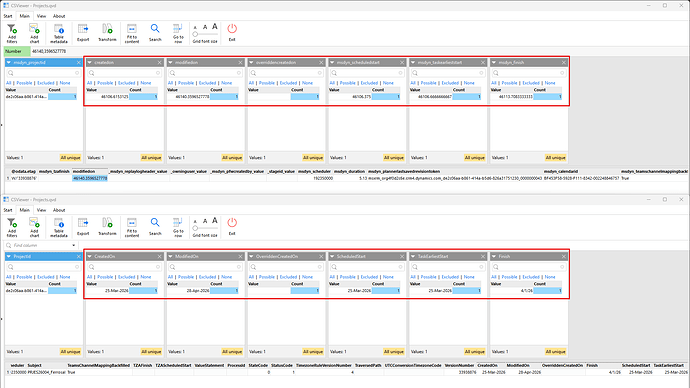This screenshot has height=388, width=690.
Task: Expand the ModifiedOn panel header arrow in the lower window
Action: [x=170, y=256]
